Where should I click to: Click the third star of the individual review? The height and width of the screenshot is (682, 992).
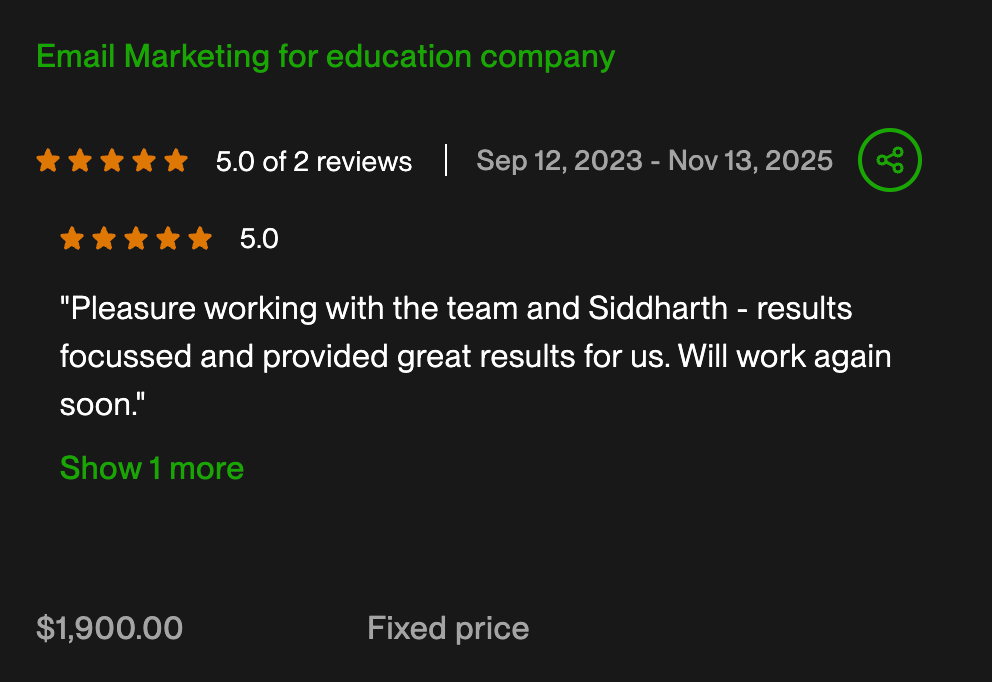(136, 238)
